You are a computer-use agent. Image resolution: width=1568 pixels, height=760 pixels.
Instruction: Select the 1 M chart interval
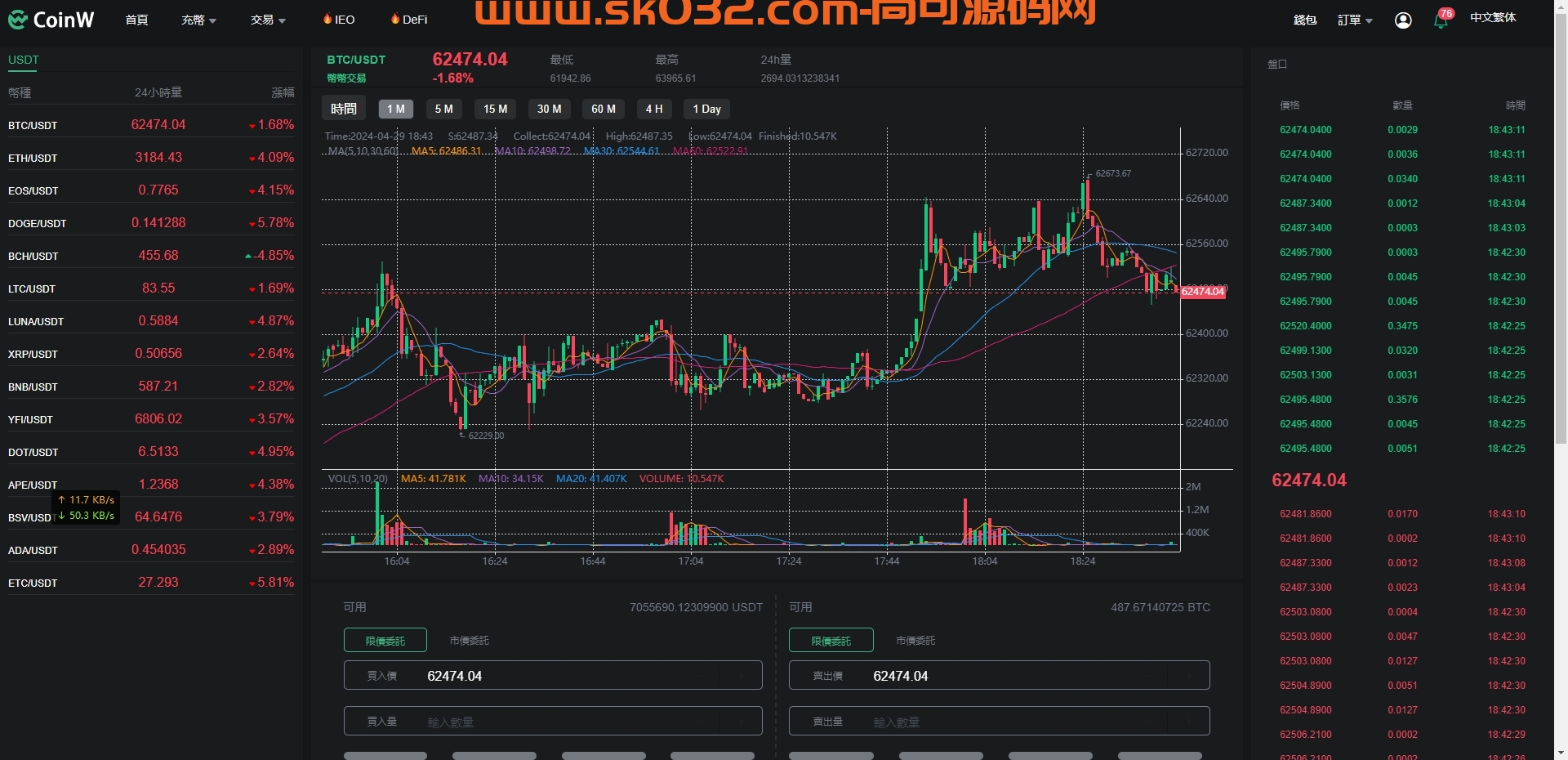[396, 109]
